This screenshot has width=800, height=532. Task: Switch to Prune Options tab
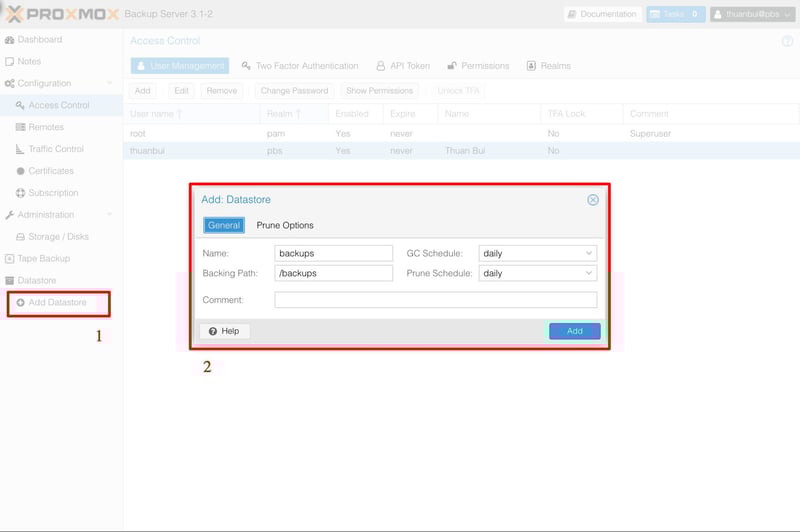tap(285, 226)
